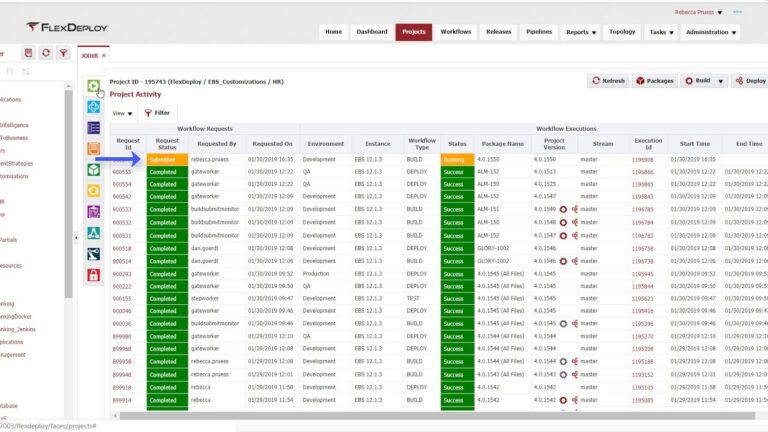Click the Packages button
768x432 pixels.
tap(655, 81)
